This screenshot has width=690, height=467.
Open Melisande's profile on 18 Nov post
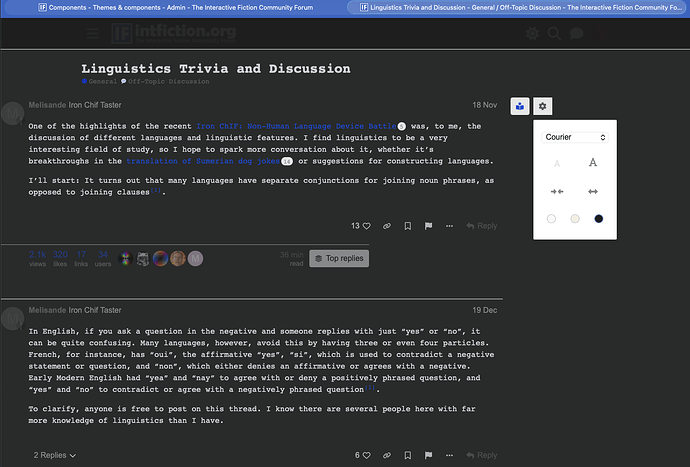pos(47,105)
